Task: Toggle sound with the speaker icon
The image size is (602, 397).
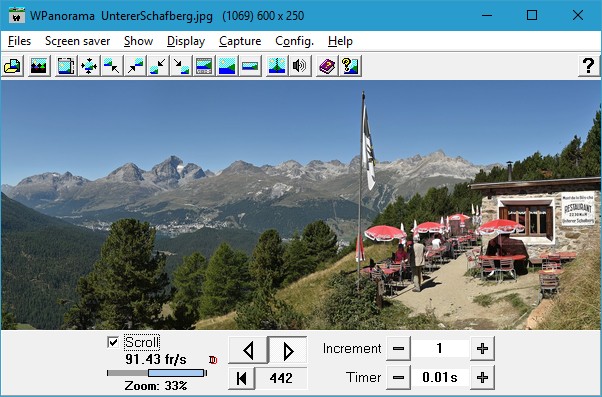Action: (x=300, y=66)
